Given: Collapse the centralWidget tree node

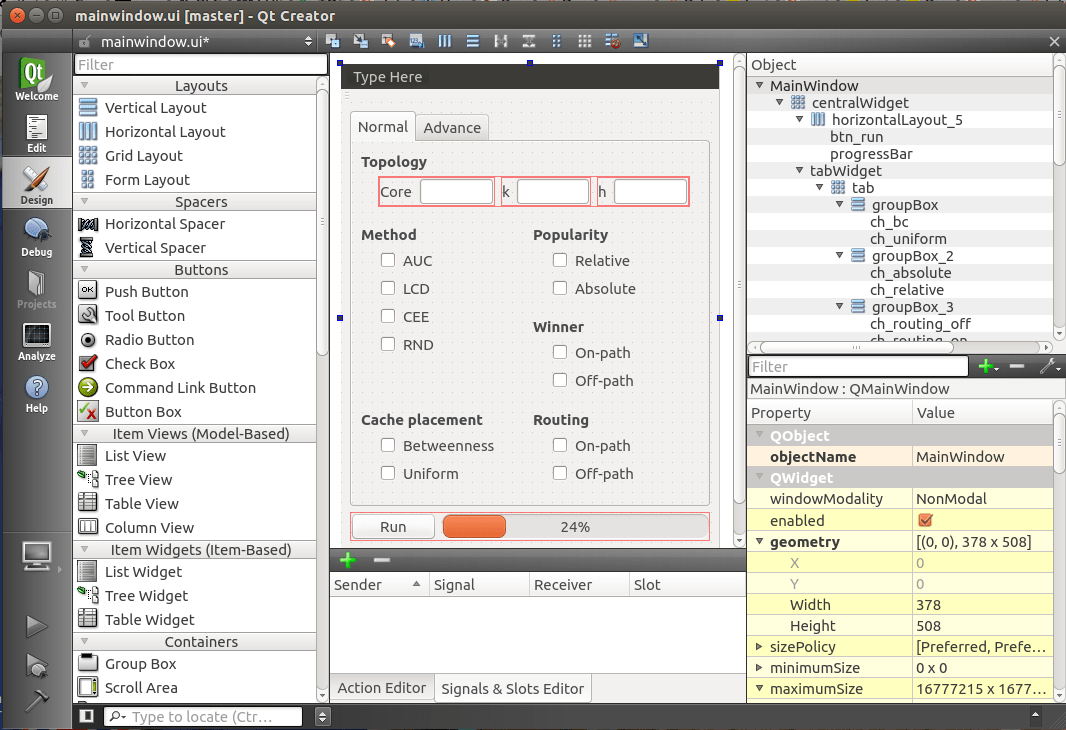Looking at the screenshot, I should click(780, 103).
